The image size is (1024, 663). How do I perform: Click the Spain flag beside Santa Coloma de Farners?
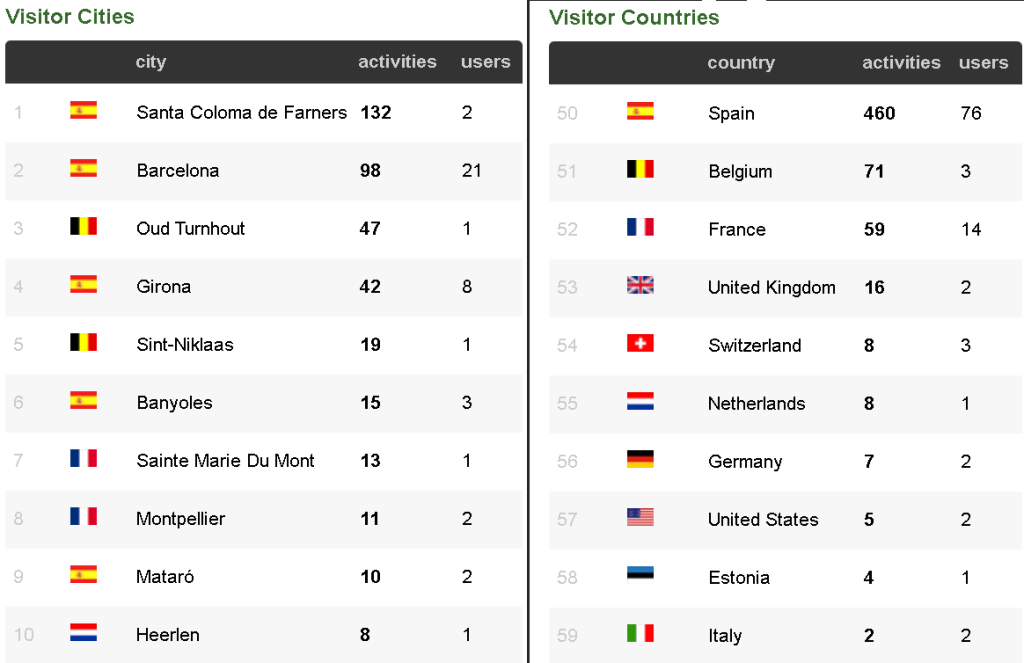click(83, 111)
